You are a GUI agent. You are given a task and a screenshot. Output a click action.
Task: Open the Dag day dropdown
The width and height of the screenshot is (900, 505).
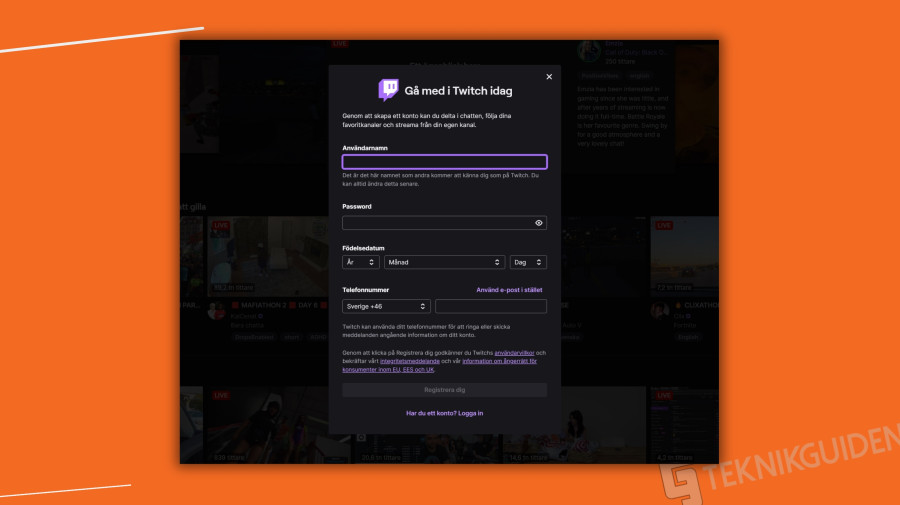528,262
